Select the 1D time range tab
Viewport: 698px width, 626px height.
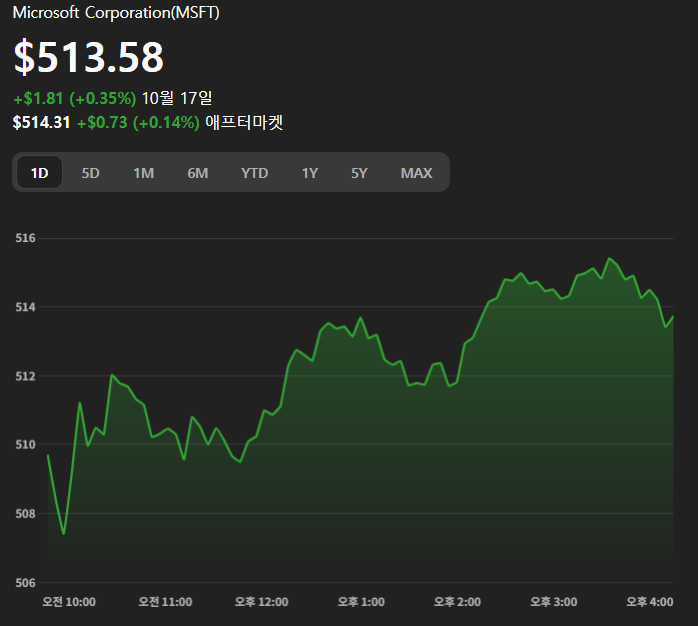[x=40, y=173]
